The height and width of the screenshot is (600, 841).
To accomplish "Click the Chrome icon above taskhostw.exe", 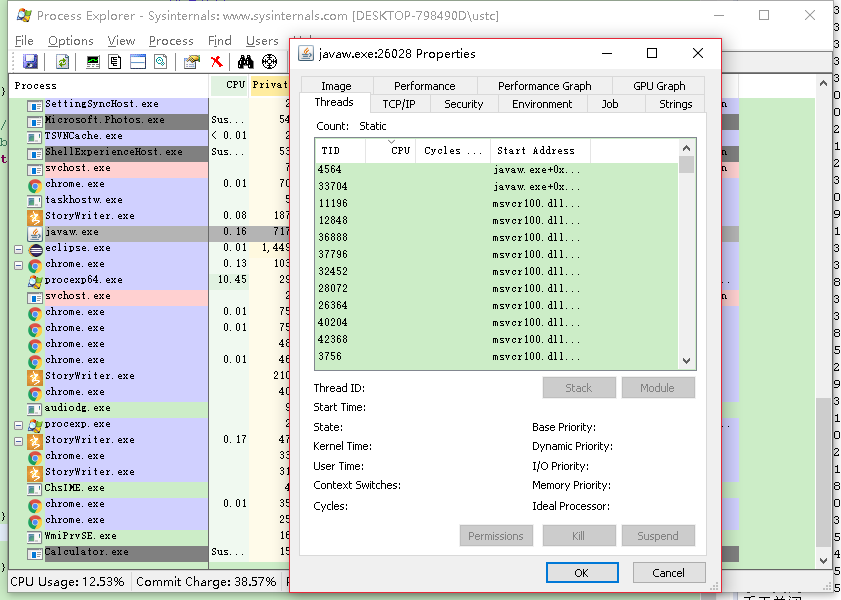I will [x=35, y=186].
